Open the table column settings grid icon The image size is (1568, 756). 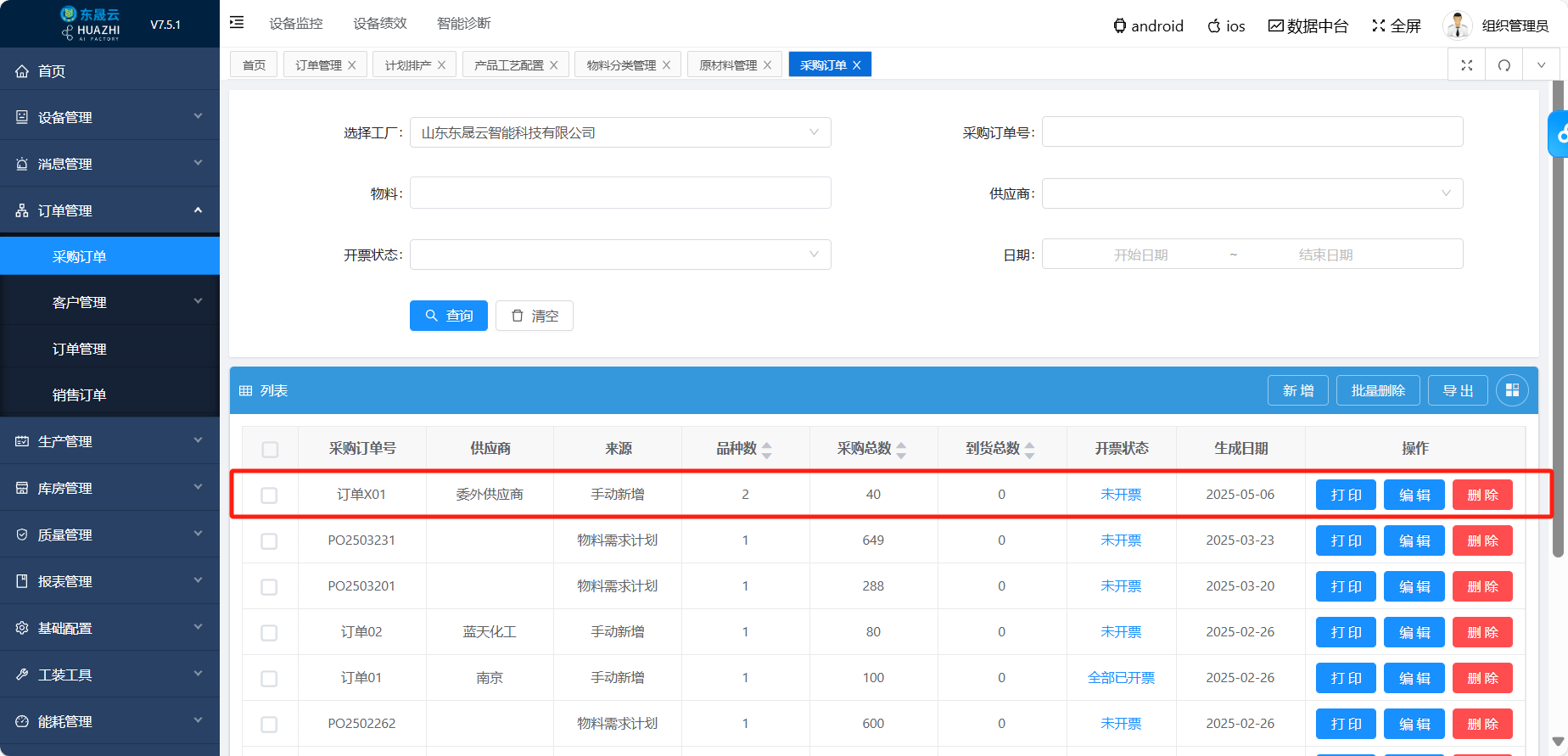click(1512, 390)
